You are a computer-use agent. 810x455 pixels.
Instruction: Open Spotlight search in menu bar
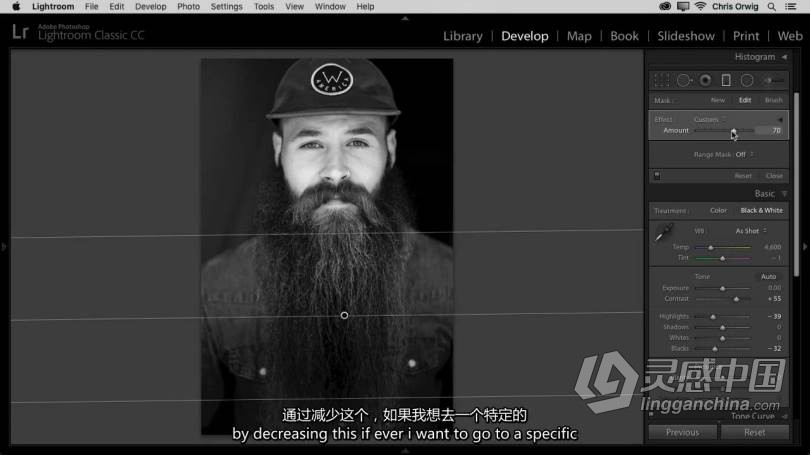tap(771, 7)
